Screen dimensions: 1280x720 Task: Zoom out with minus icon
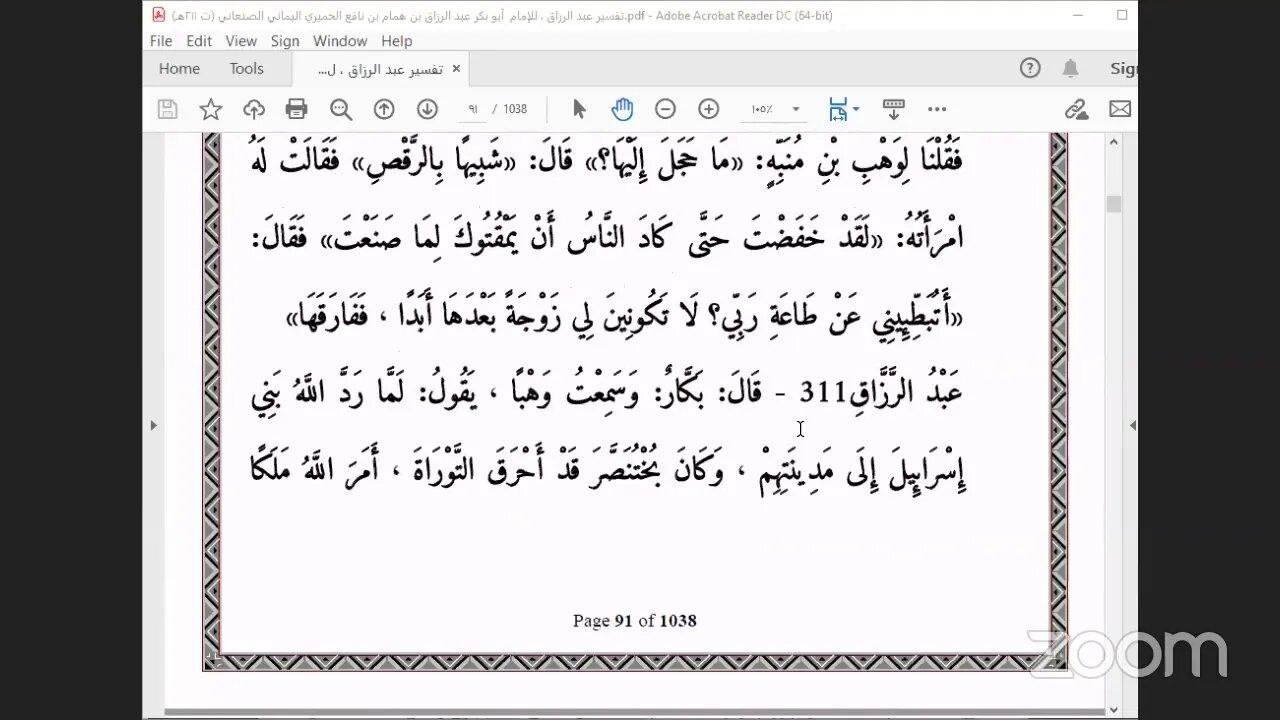click(x=665, y=110)
